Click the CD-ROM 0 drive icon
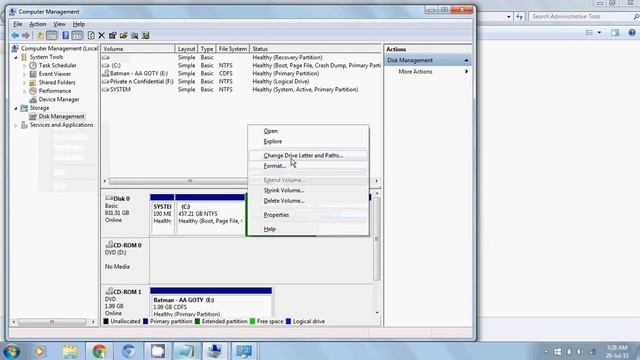The image size is (640, 360). tap(109, 245)
